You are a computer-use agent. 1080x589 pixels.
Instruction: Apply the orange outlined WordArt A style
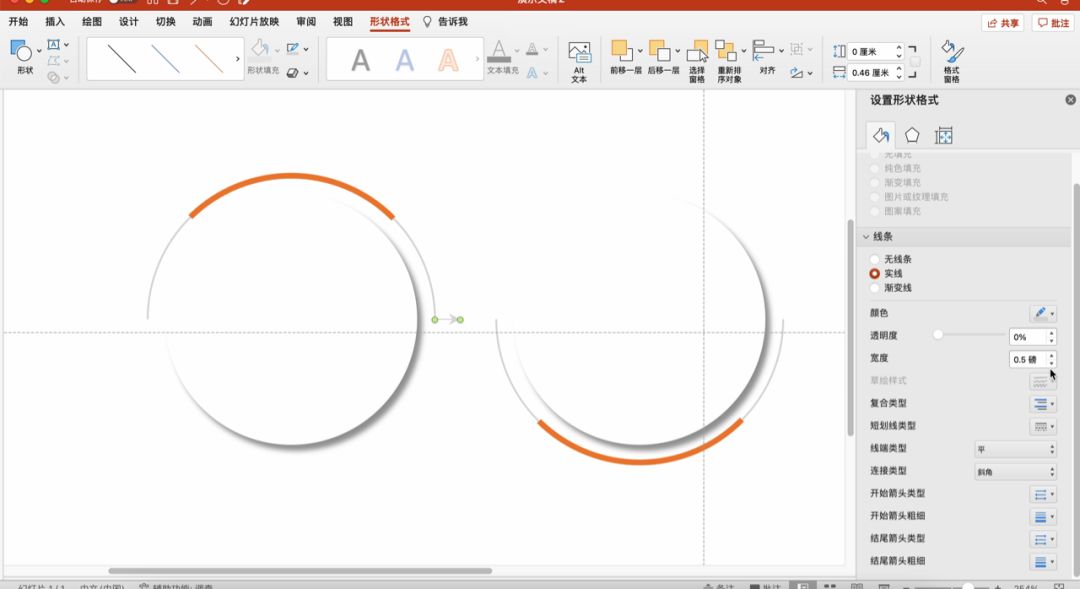coord(448,61)
